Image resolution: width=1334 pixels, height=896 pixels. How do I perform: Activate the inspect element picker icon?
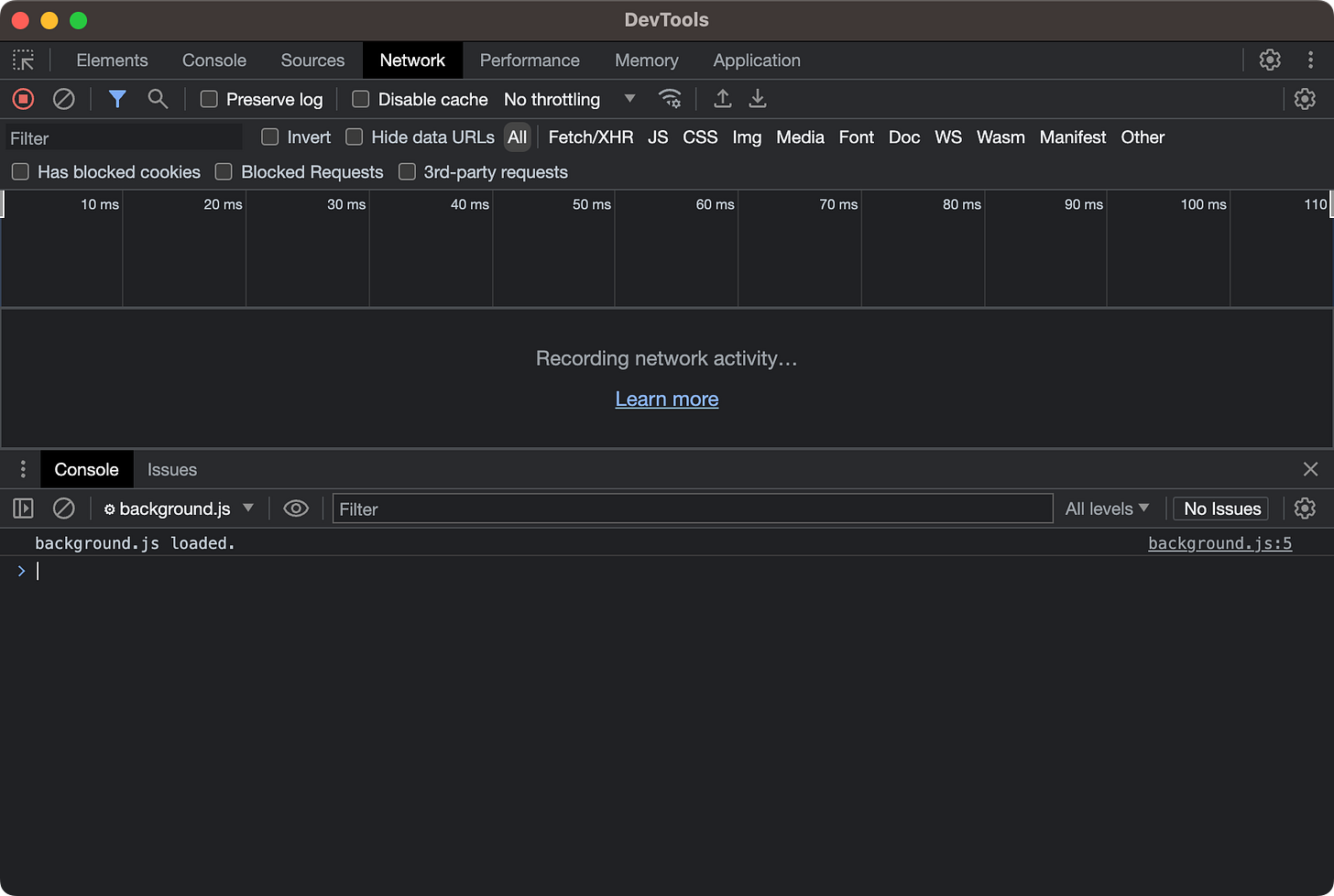(x=23, y=60)
